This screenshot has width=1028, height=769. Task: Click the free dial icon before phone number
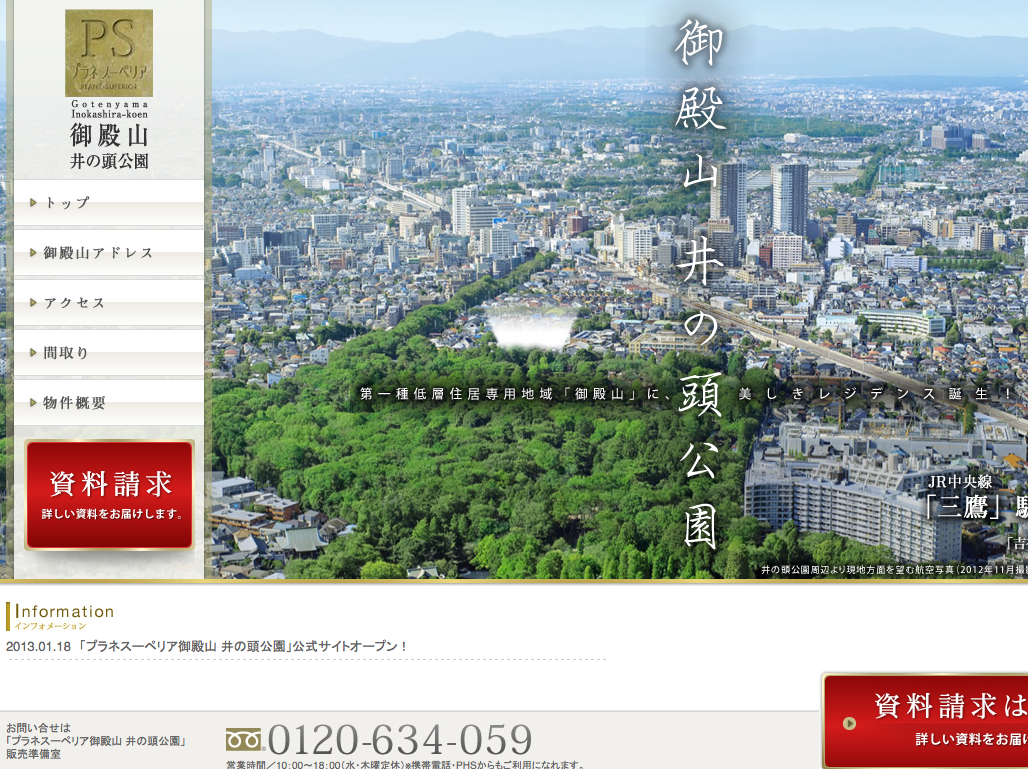pyautogui.click(x=243, y=740)
